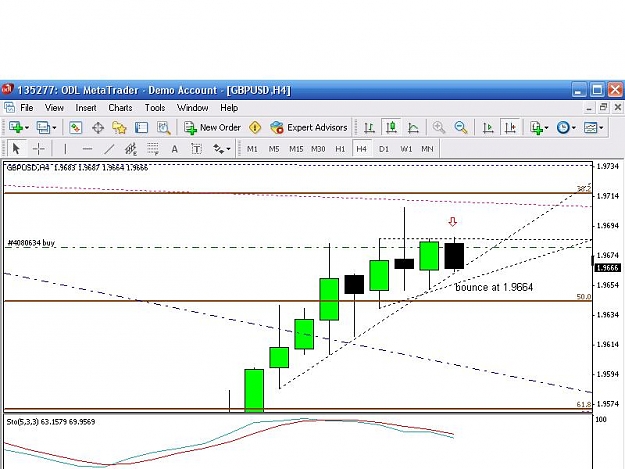Click the Zoom In magnifier icon
Screen dimensions: 625x469
[439, 128]
